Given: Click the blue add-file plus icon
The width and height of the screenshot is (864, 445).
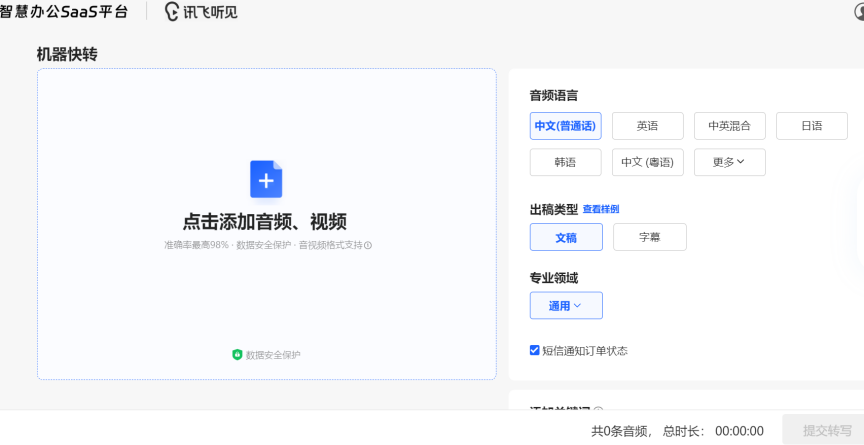Looking at the screenshot, I should coord(266,180).
